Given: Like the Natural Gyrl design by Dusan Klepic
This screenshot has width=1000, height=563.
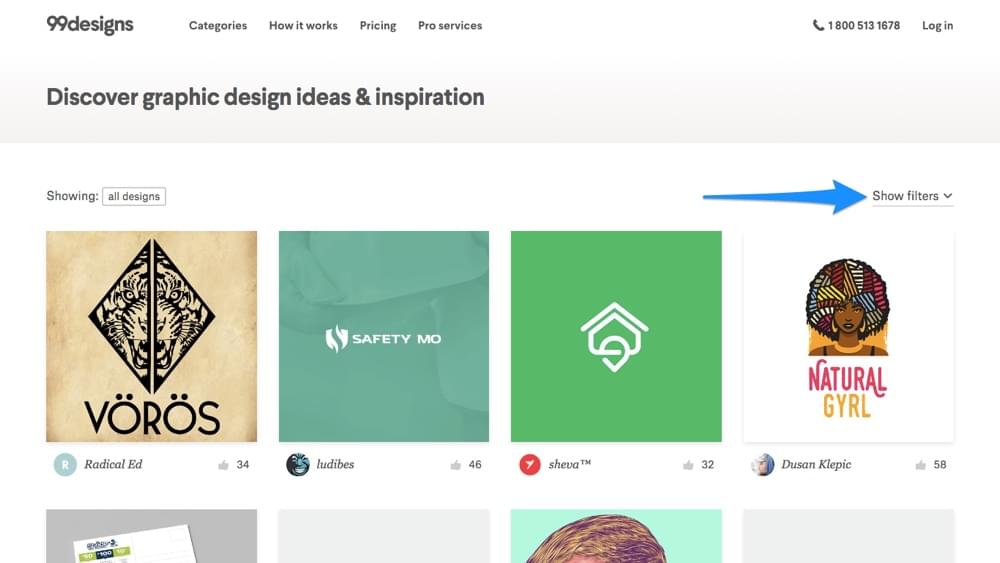Looking at the screenshot, I should [x=920, y=465].
